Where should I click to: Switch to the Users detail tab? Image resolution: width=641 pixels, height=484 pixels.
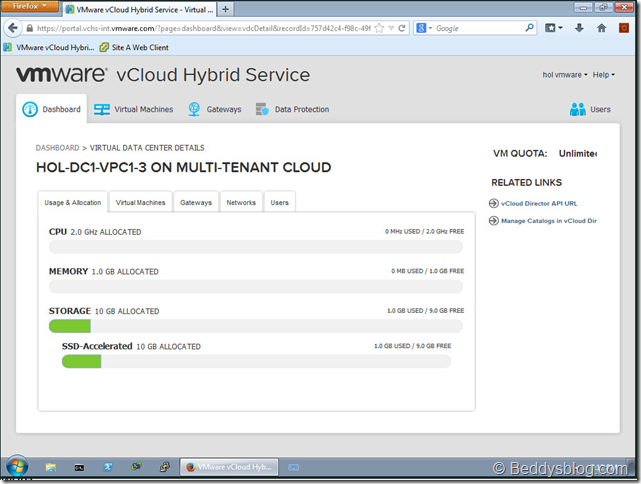(x=280, y=202)
